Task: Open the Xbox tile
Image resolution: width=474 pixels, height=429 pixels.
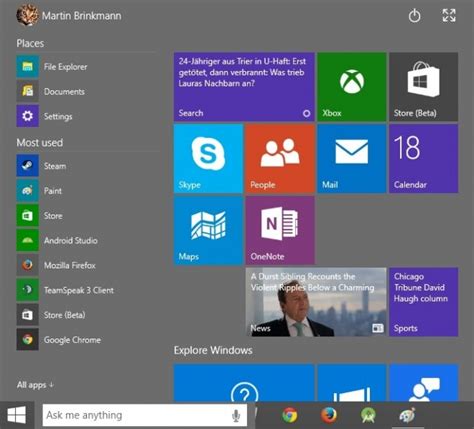Action: 352,87
